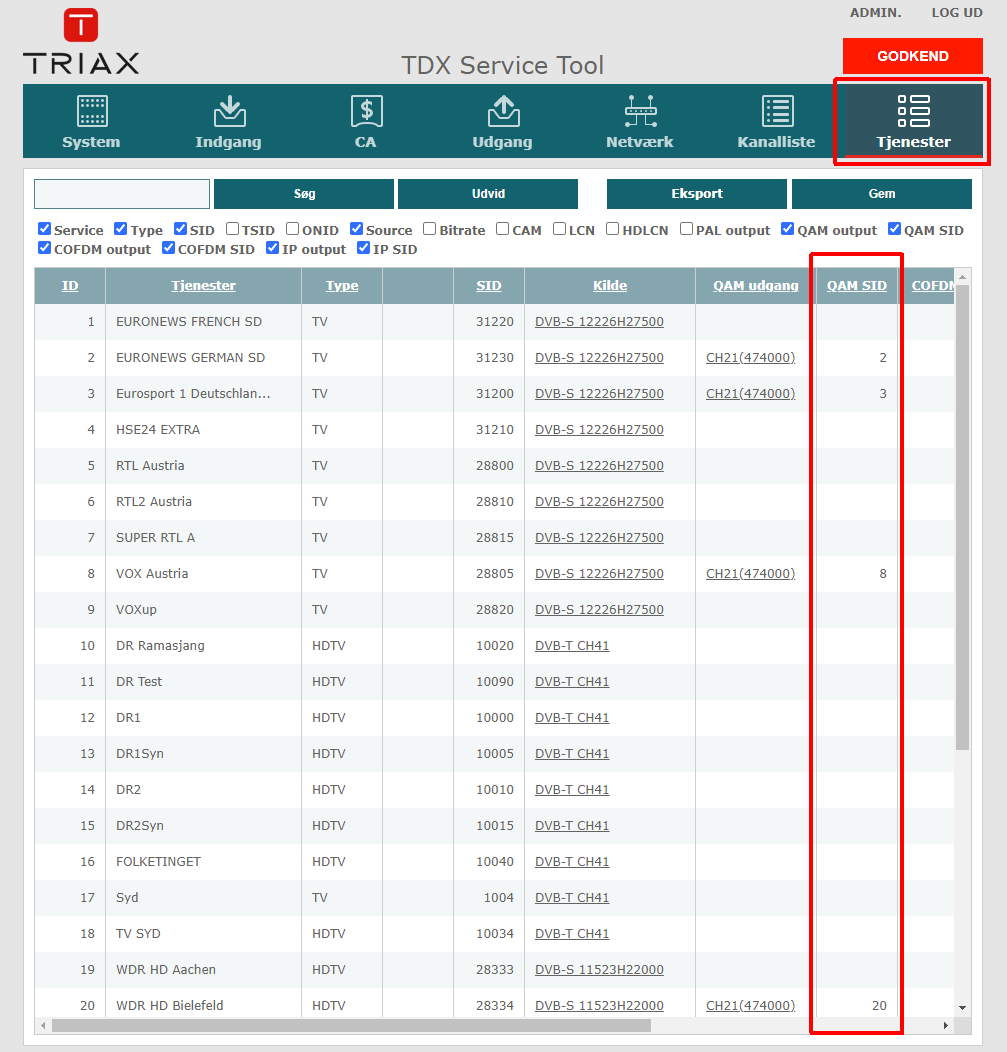
Task: Enable the CAM column checkbox
Action: [502, 229]
